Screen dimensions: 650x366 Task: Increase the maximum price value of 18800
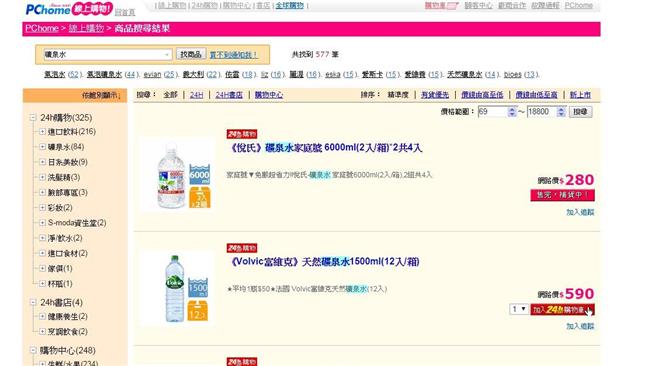tap(561, 109)
